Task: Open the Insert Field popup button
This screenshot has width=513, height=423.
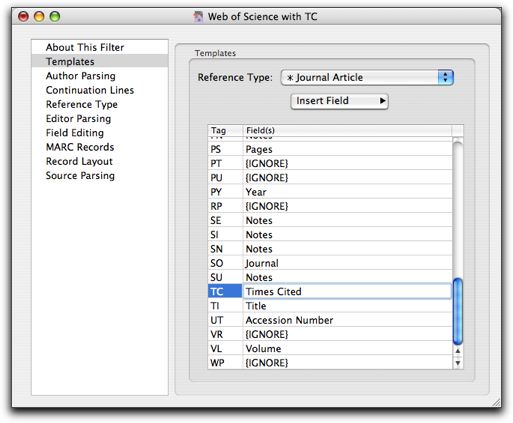Action: point(339,101)
